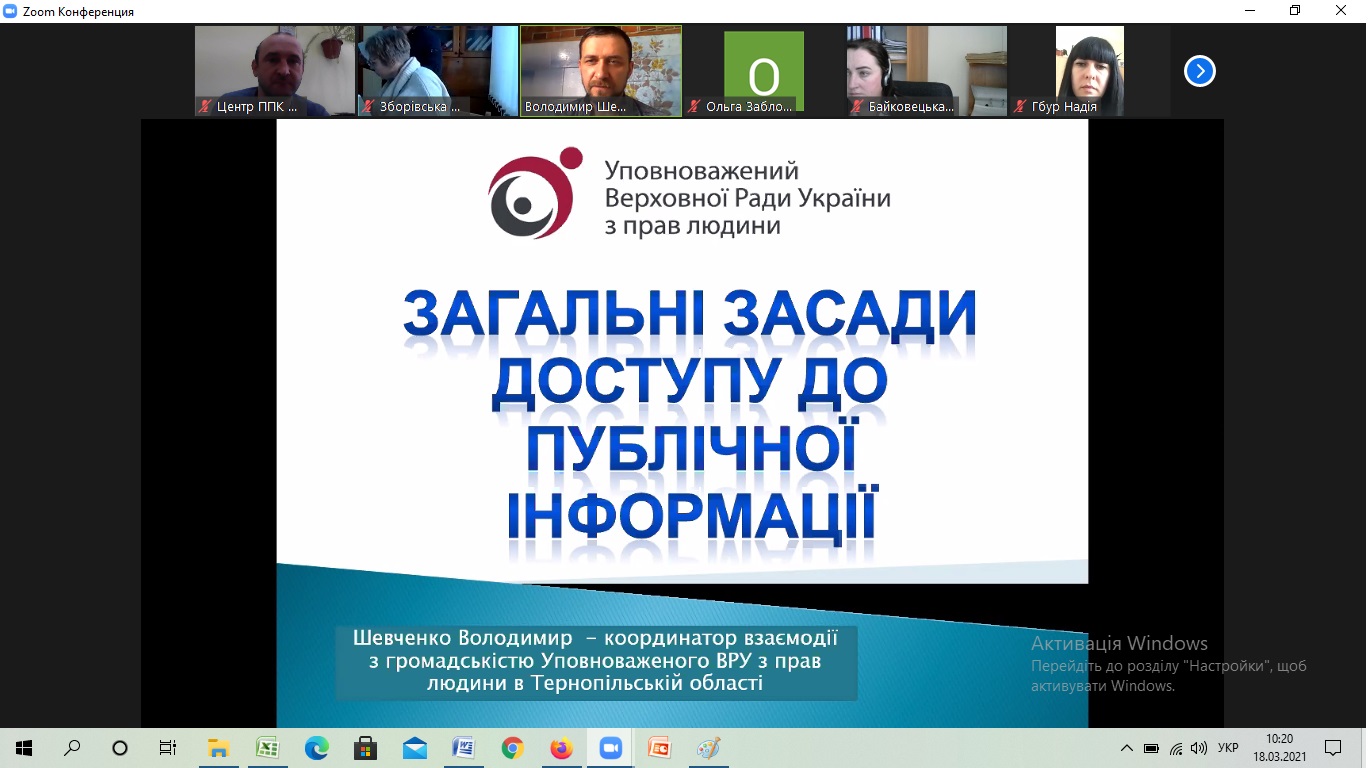Screen dimensions: 1368x768
Task: Click the muted mic icon of Зборівська
Action: click(369, 106)
